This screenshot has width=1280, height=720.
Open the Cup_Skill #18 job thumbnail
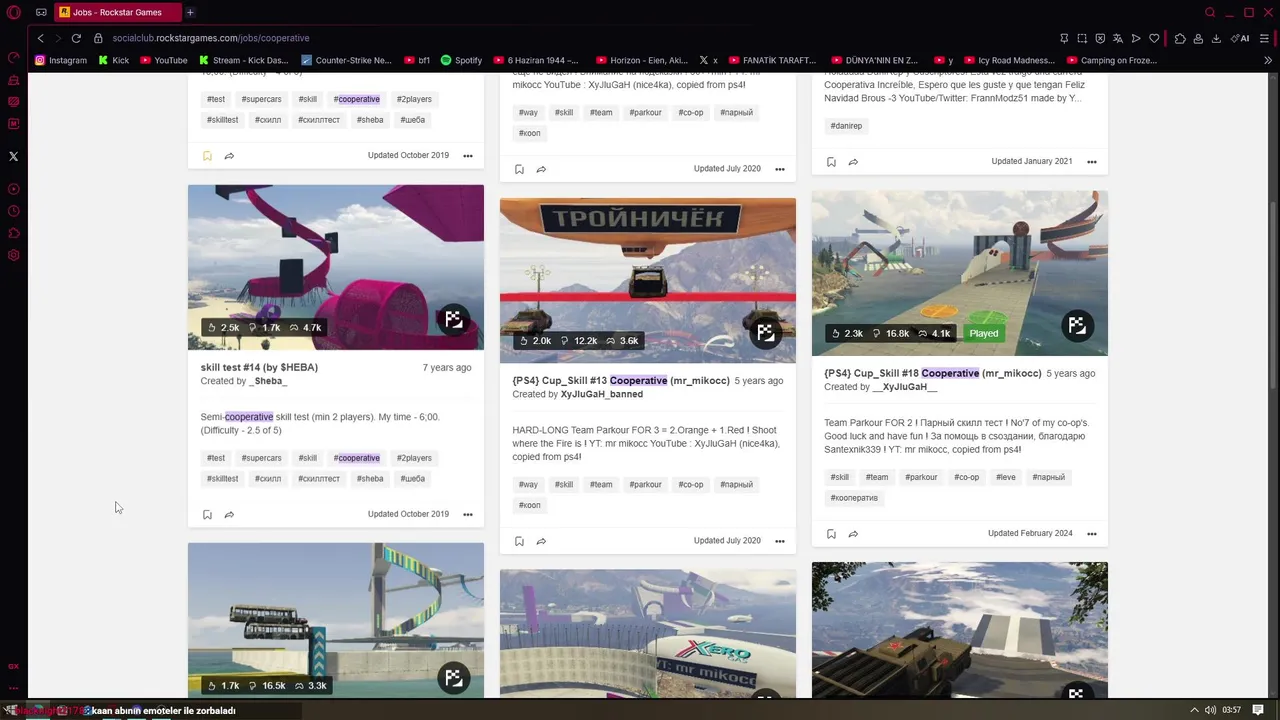tap(960, 273)
